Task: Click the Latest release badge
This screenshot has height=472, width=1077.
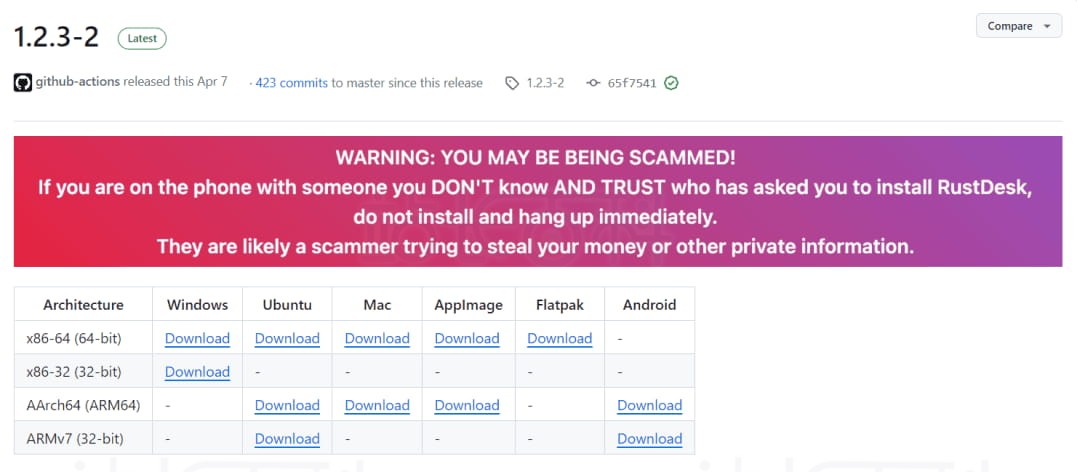Action: tap(142, 38)
